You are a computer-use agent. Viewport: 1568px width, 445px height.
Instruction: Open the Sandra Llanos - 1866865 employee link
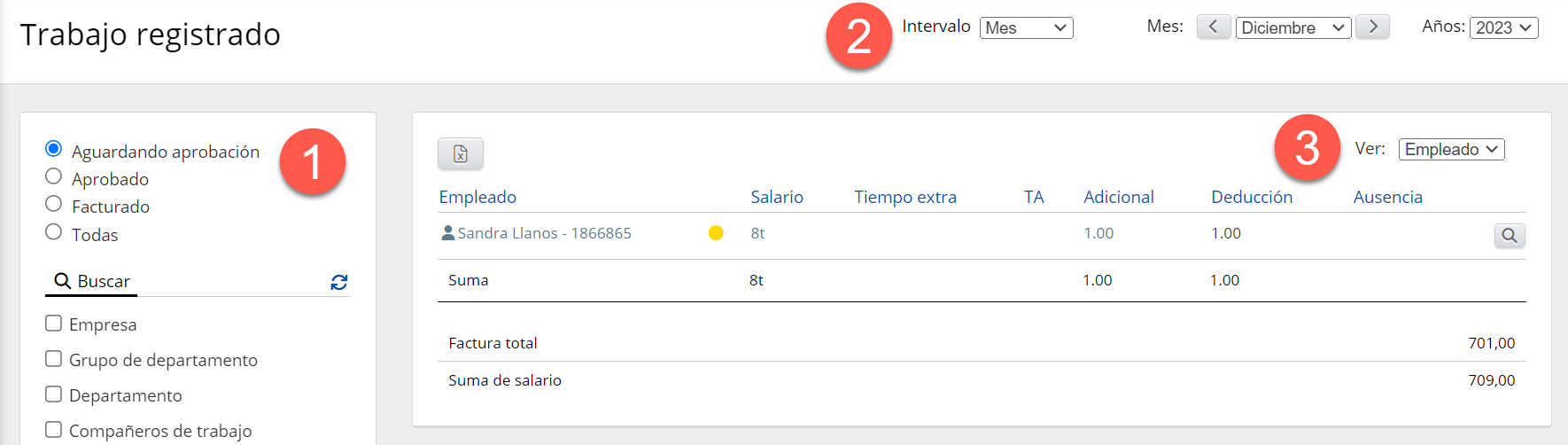click(x=544, y=233)
